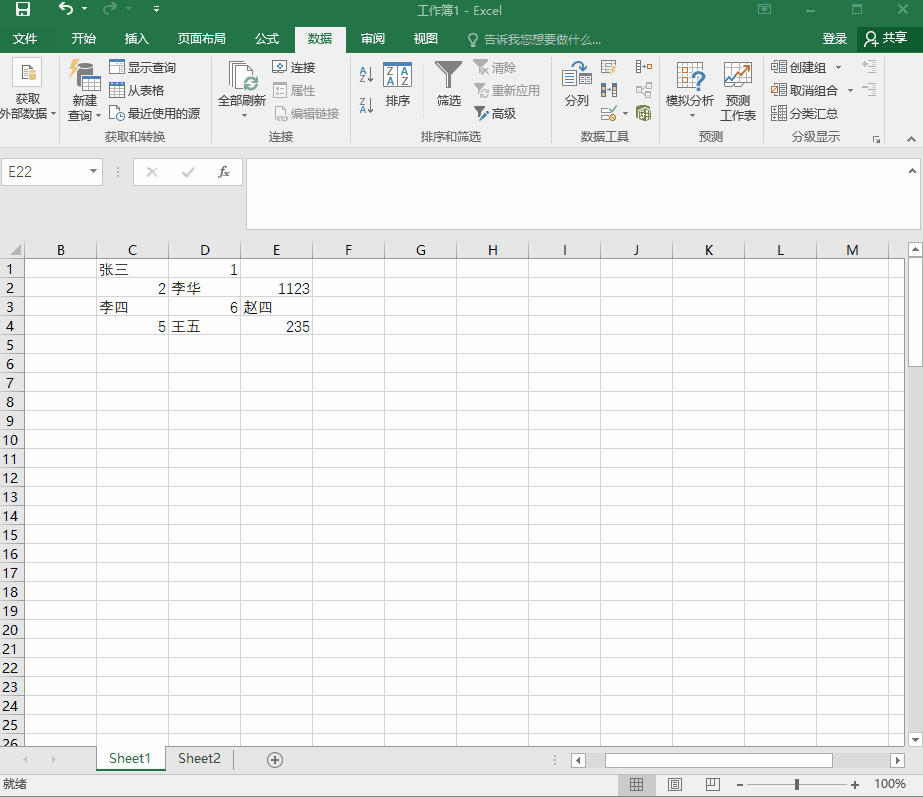923x797 pixels.
Task: Open the 创建组 dropdown arrow
Action: (839, 68)
